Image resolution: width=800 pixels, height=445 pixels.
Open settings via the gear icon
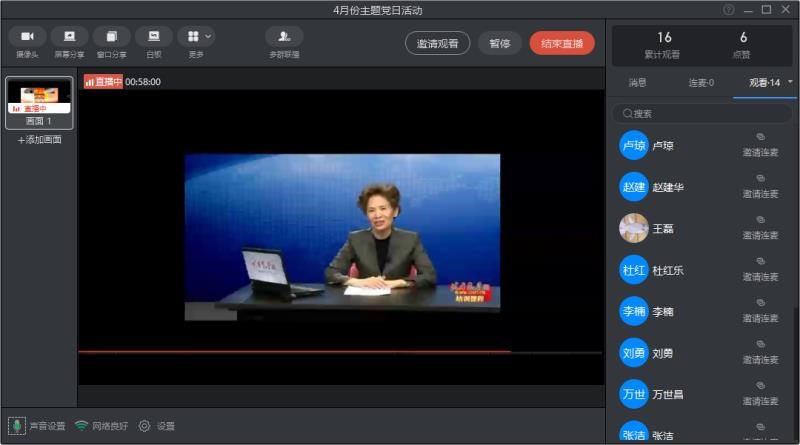[x=144, y=426]
